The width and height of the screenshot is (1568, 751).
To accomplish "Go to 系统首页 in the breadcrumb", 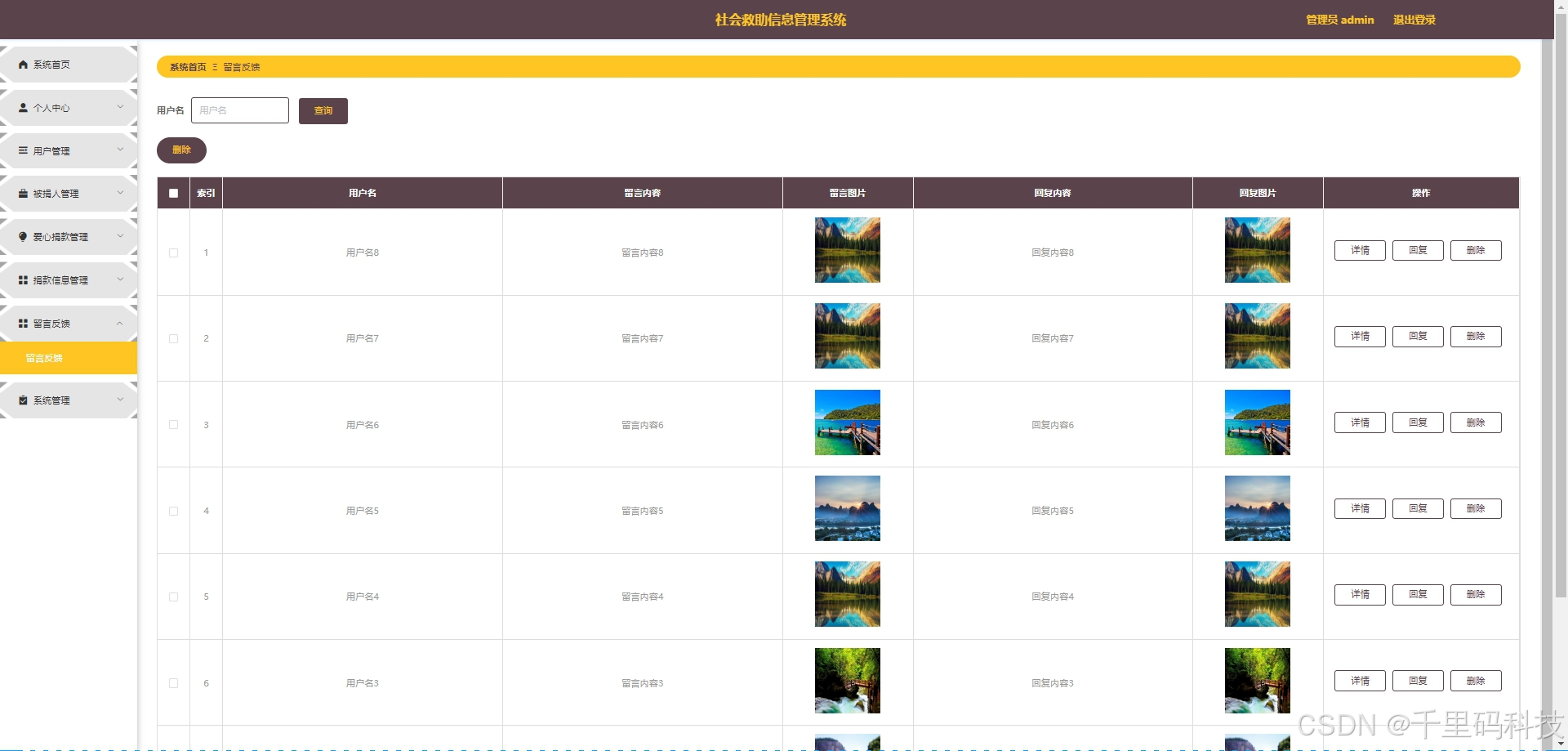I will [x=188, y=67].
